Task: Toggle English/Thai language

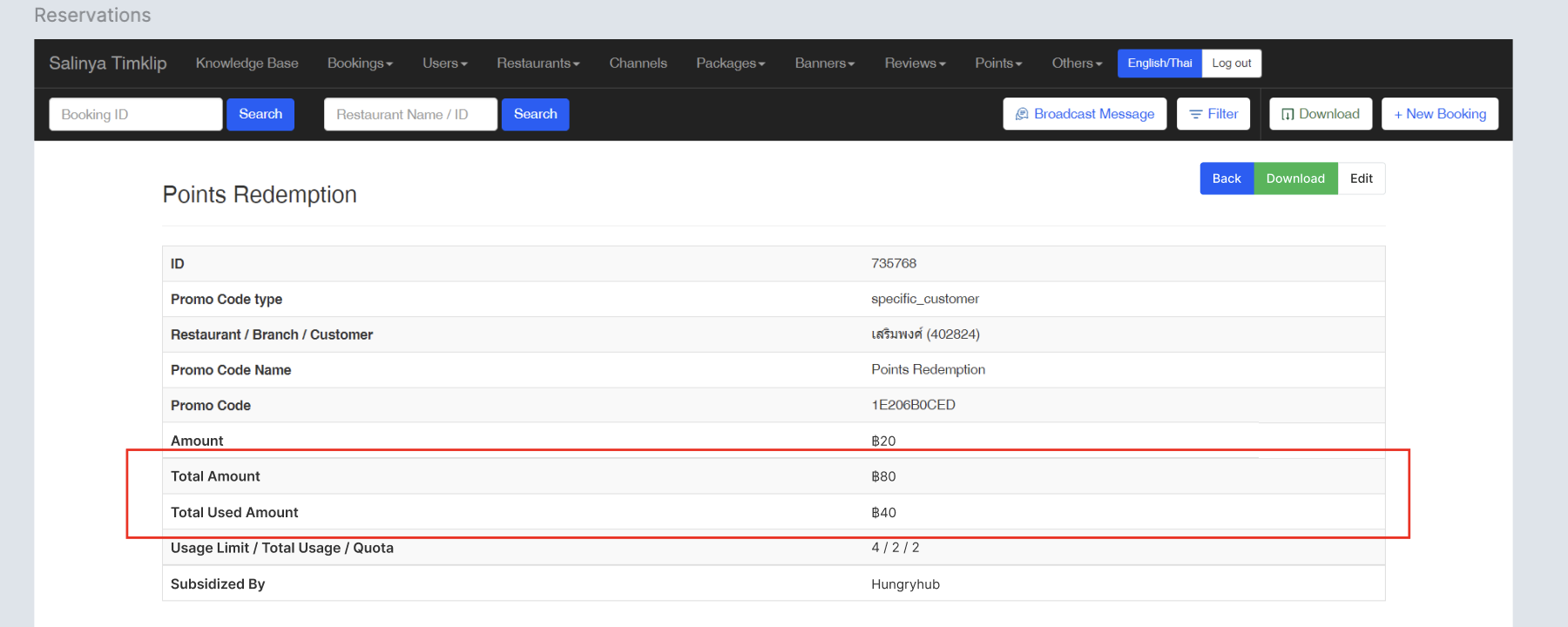Action: click(1159, 64)
